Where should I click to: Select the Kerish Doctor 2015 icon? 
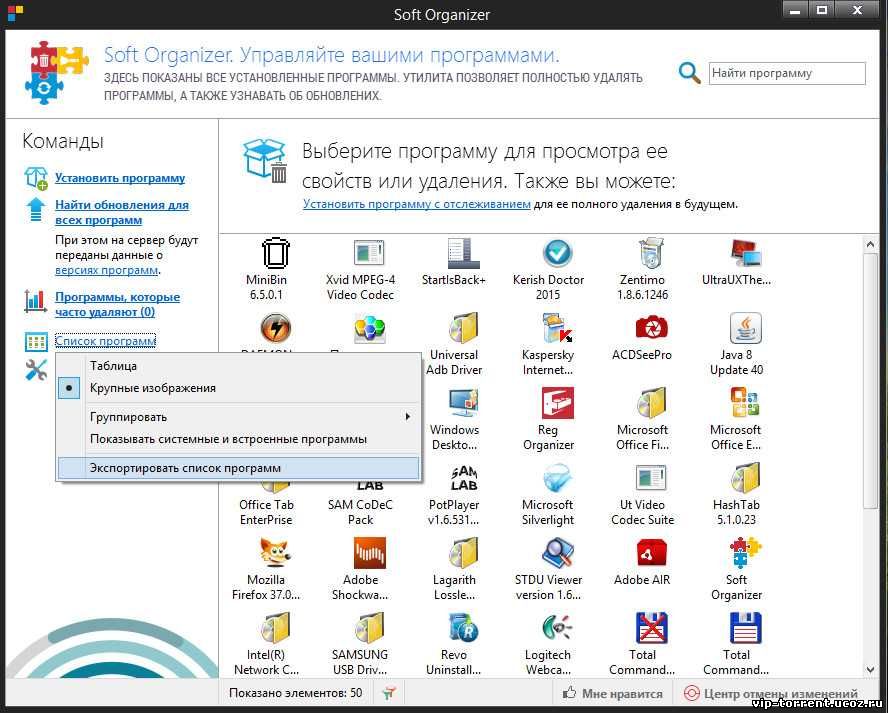[x=557, y=253]
